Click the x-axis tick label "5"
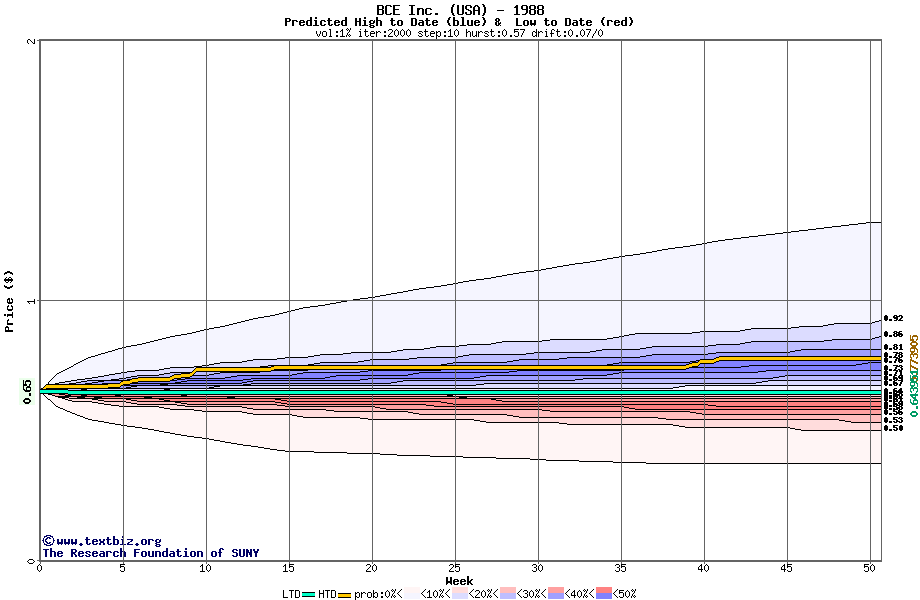Screen dimensions: 920x600 123,568
